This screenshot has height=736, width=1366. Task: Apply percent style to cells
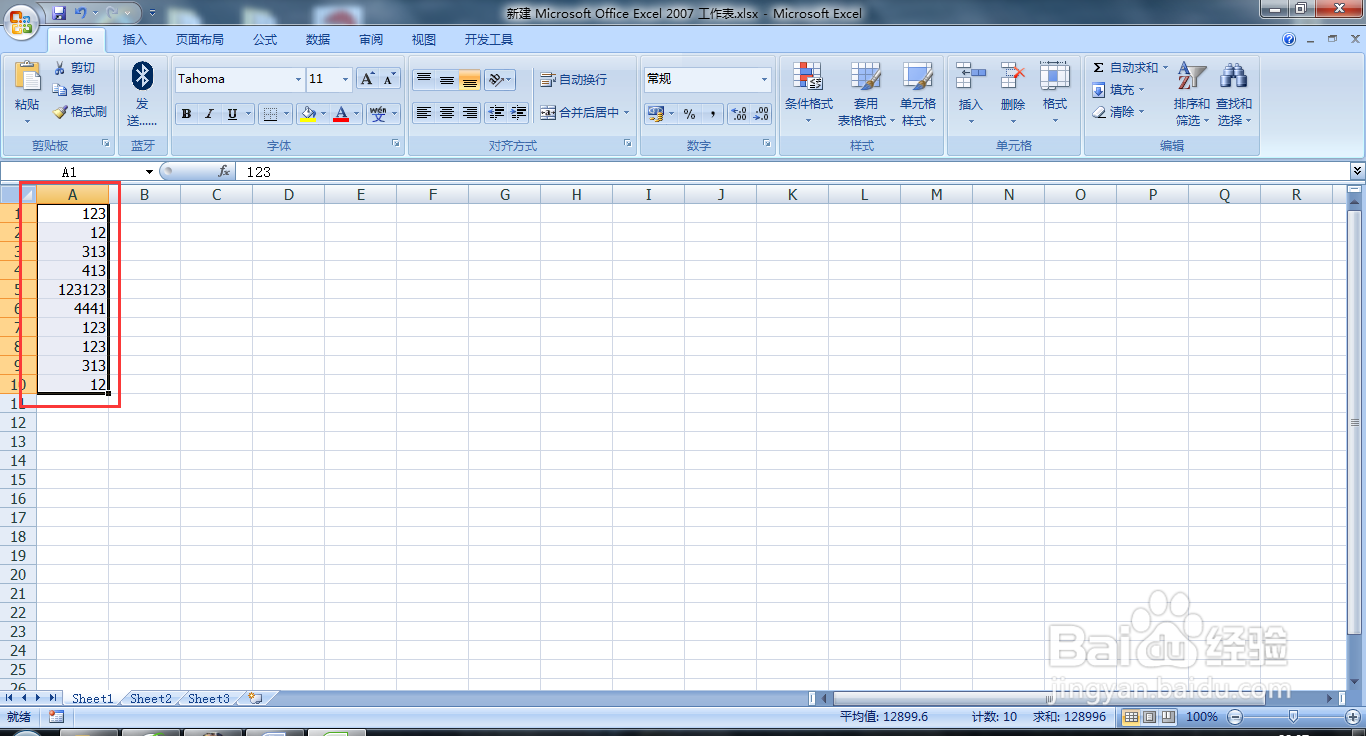[x=689, y=114]
